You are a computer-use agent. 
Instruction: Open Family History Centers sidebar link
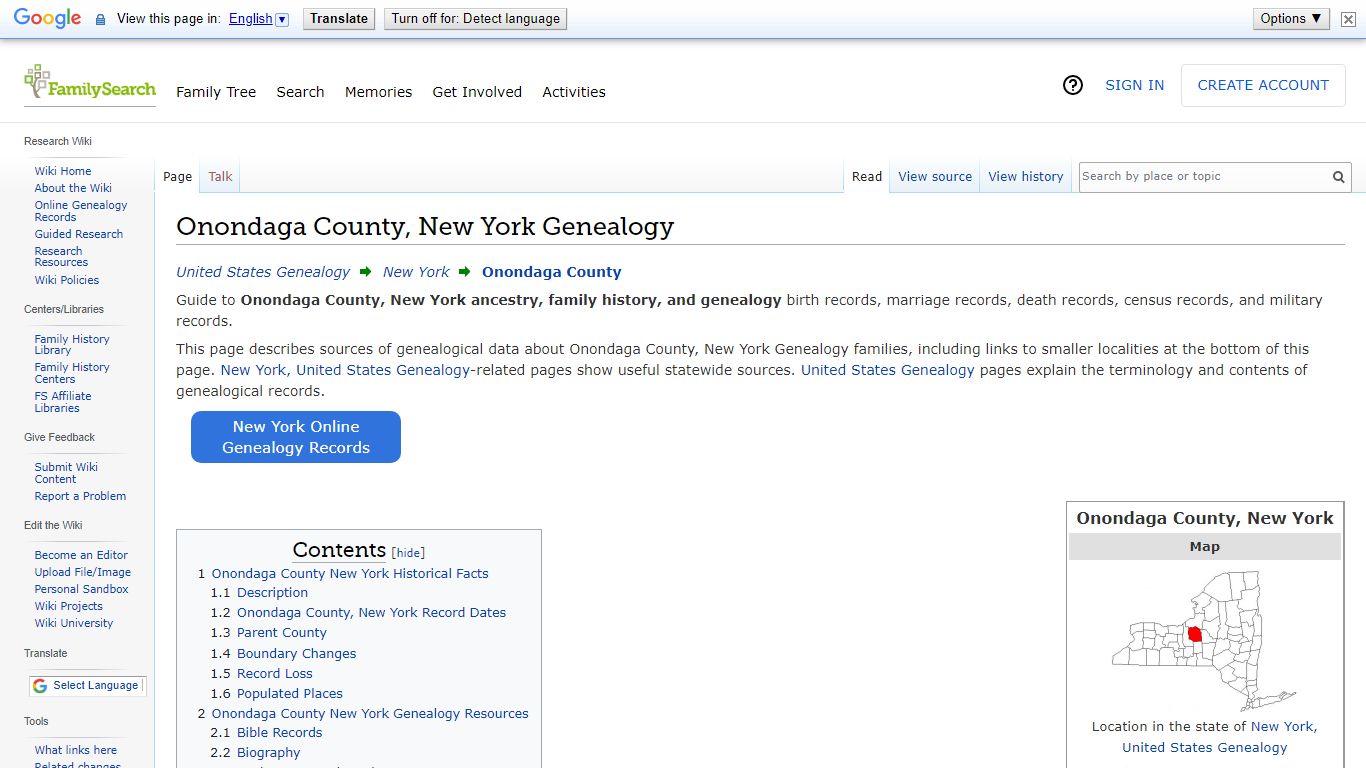coord(72,373)
